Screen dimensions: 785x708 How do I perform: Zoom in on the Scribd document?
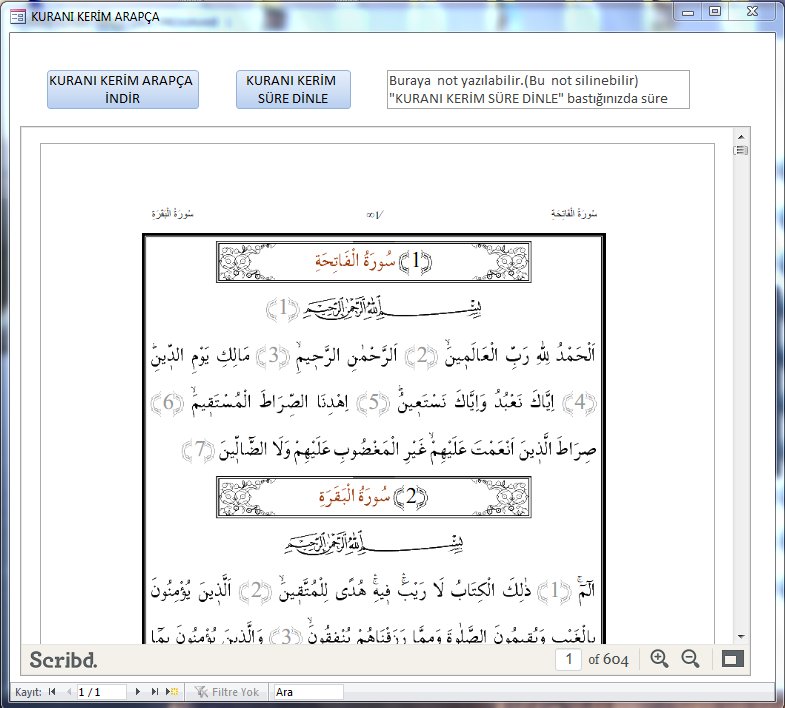(659, 658)
